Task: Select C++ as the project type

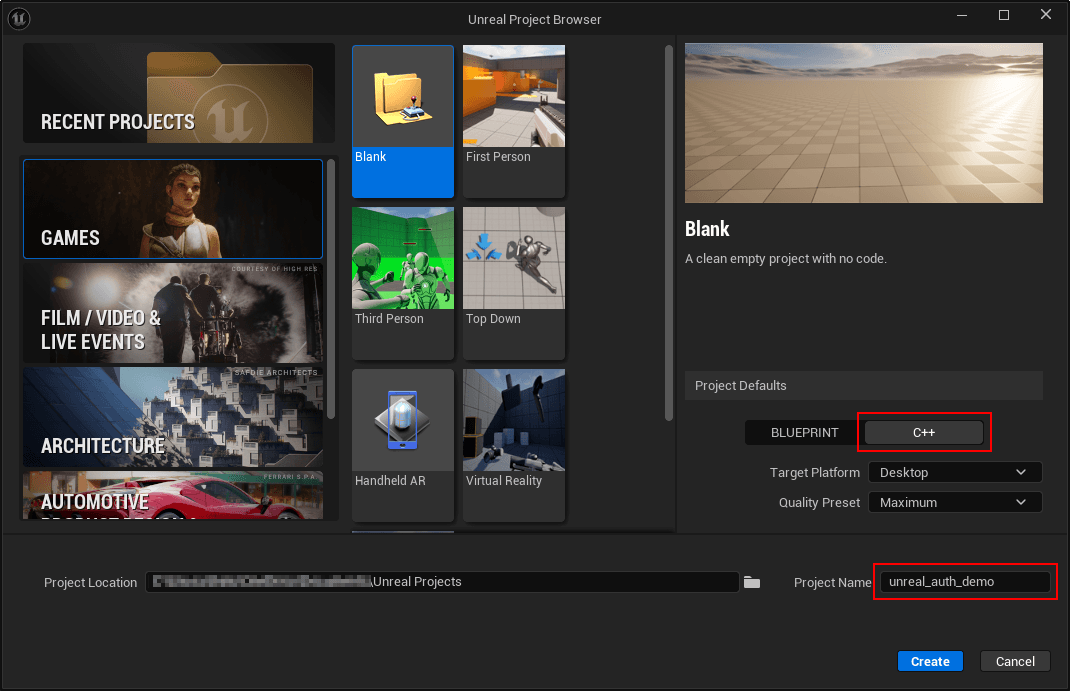Action: coord(923,432)
